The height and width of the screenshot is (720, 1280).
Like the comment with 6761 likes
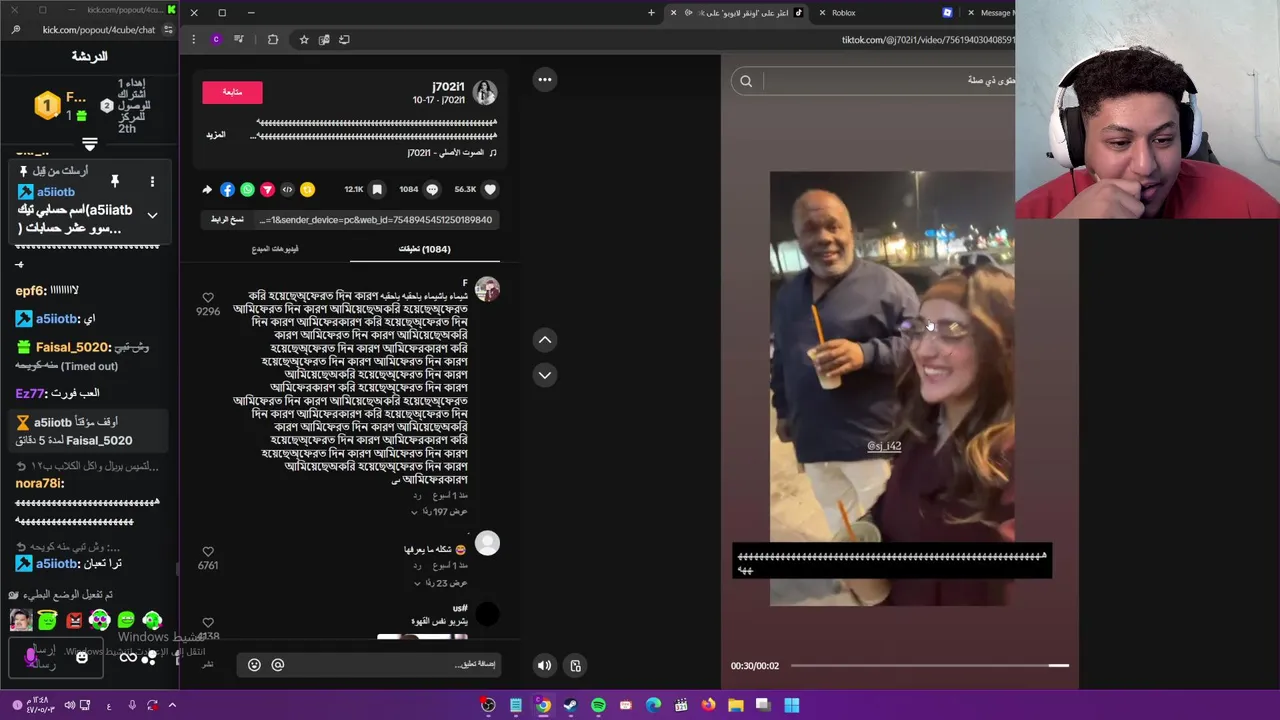(x=208, y=552)
